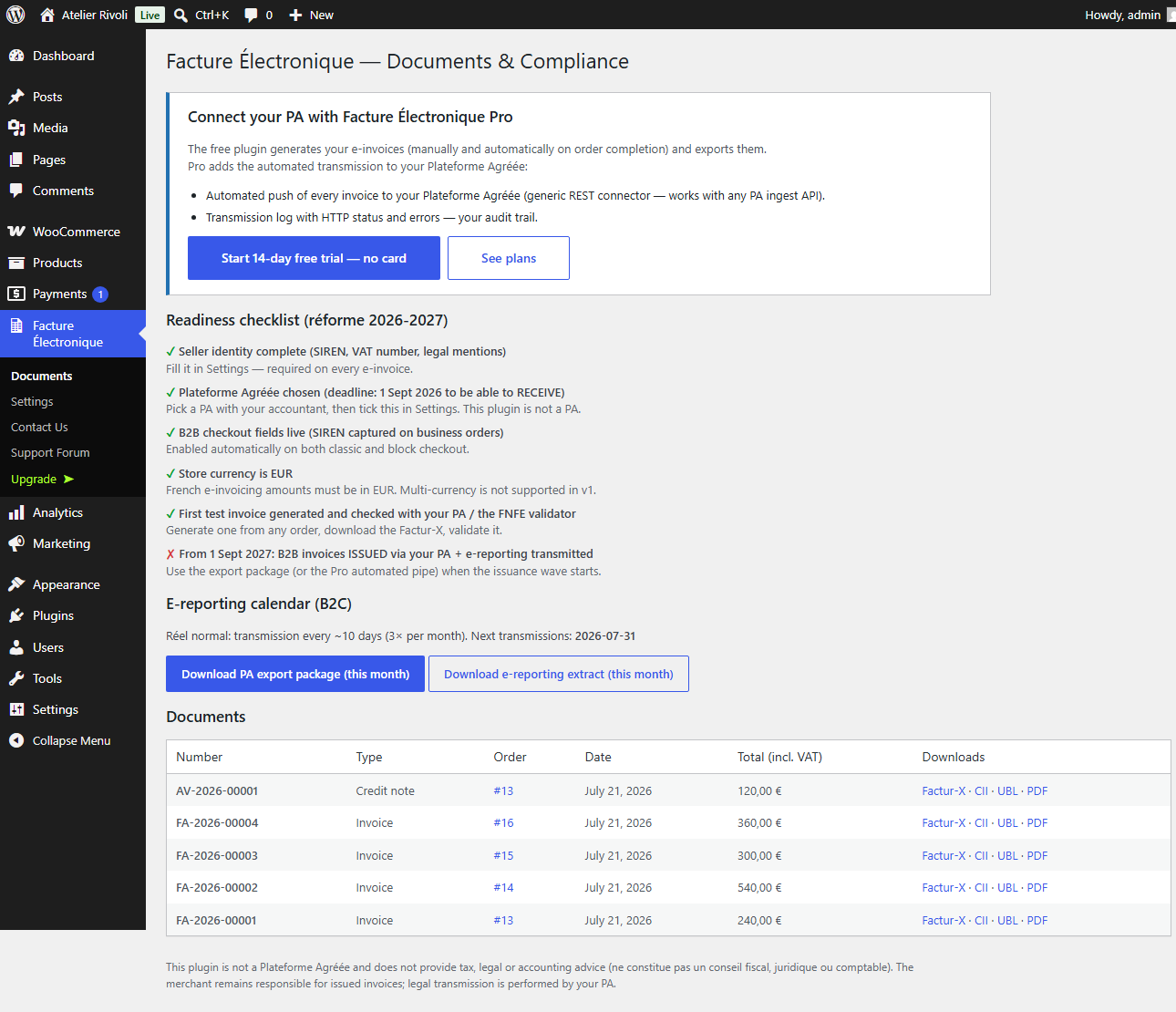
Task: Click the See plans button
Action: [x=509, y=258]
